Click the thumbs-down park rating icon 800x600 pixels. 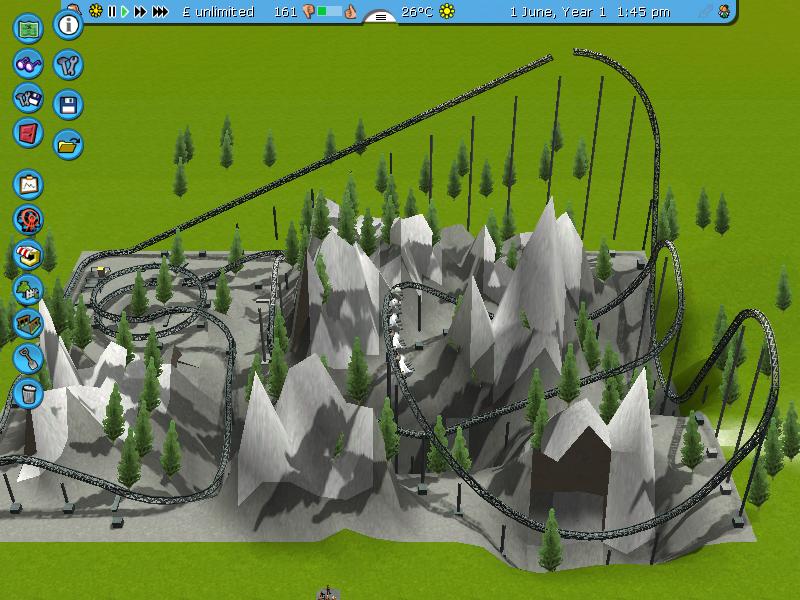click(308, 12)
